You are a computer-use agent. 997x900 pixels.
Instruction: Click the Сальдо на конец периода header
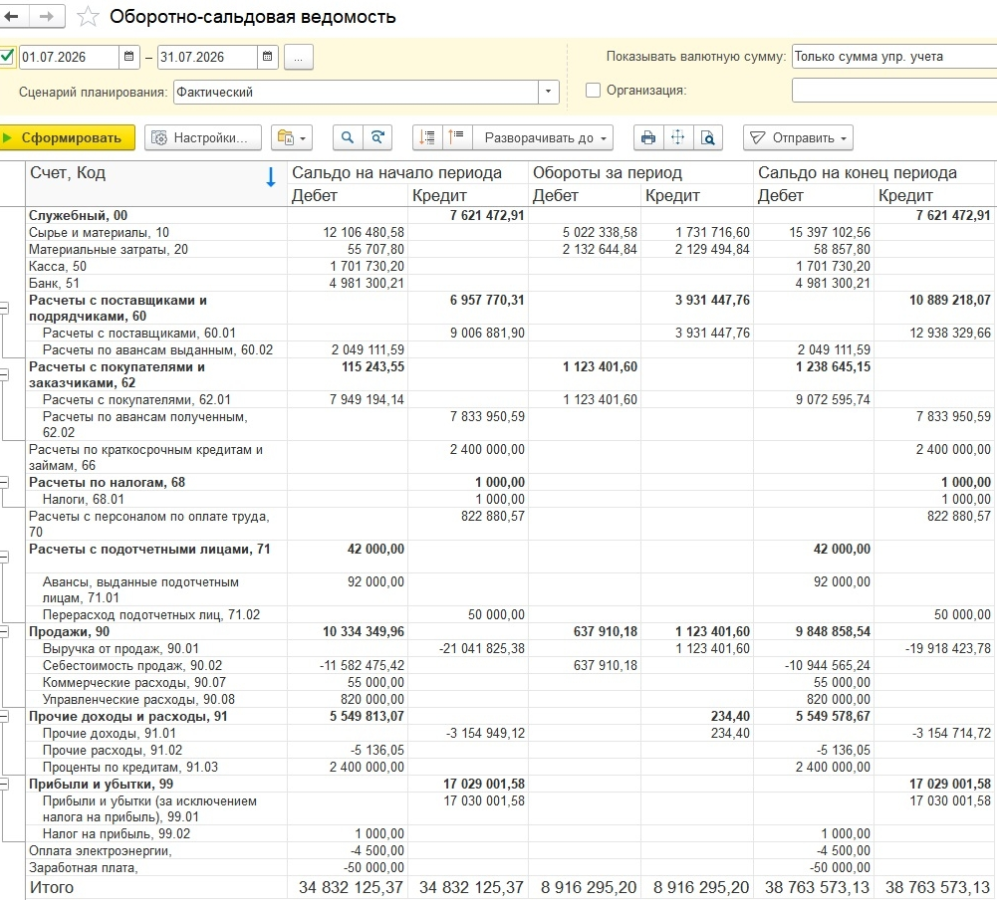[x=857, y=173]
